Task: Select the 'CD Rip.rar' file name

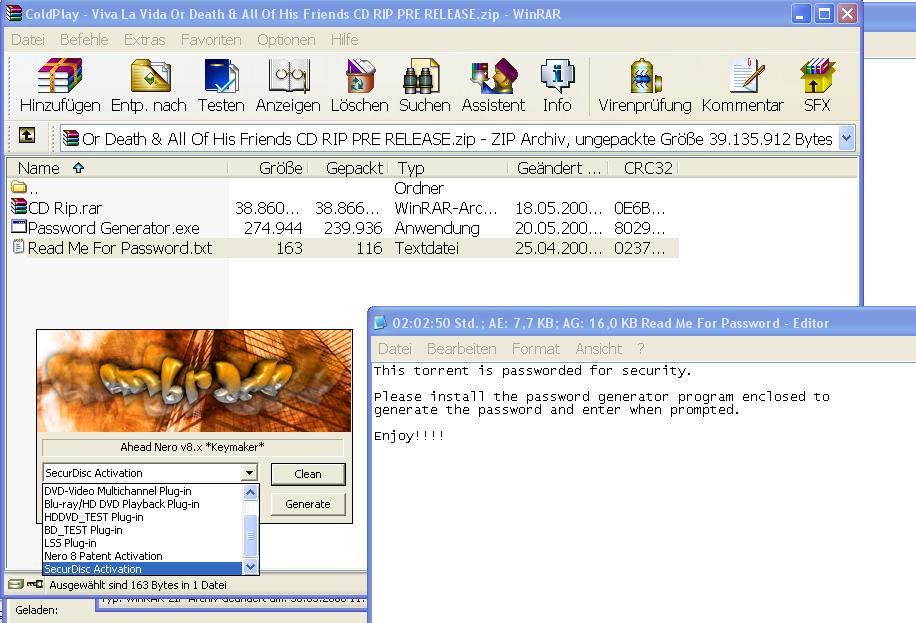Action: pyautogui.click(x=65, y=208)
